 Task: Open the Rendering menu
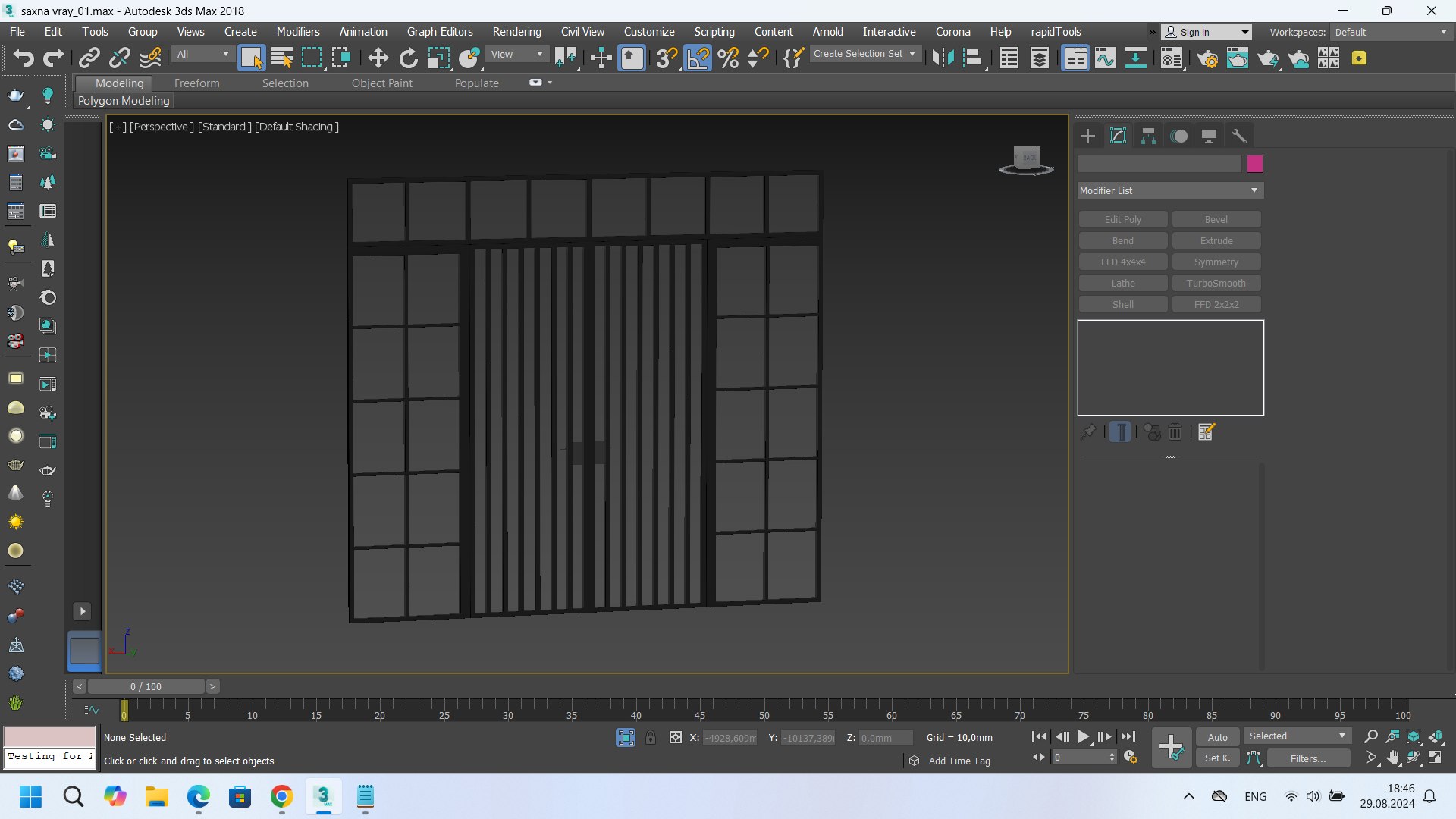pos(516,32)
